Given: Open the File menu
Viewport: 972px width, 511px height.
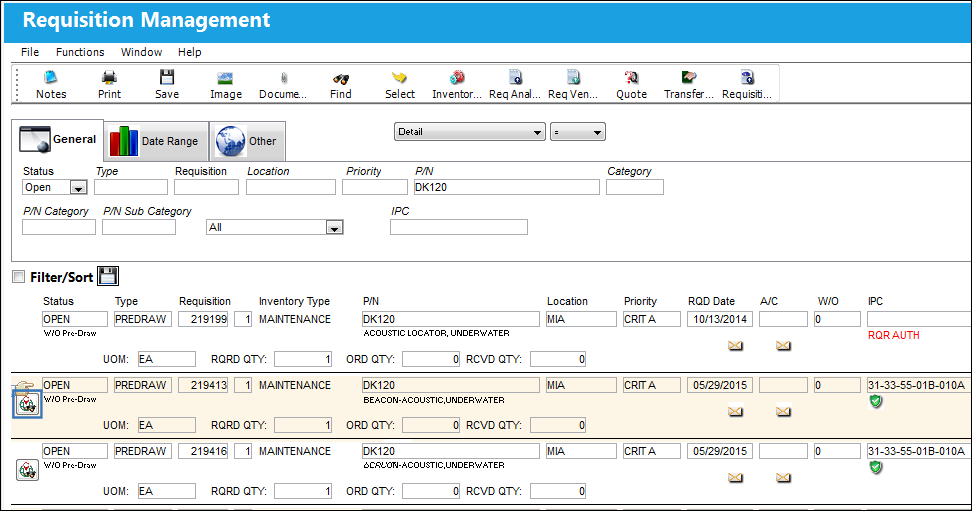Looking at the screenshot, I should pyautogui.click(x=30, y=52).
